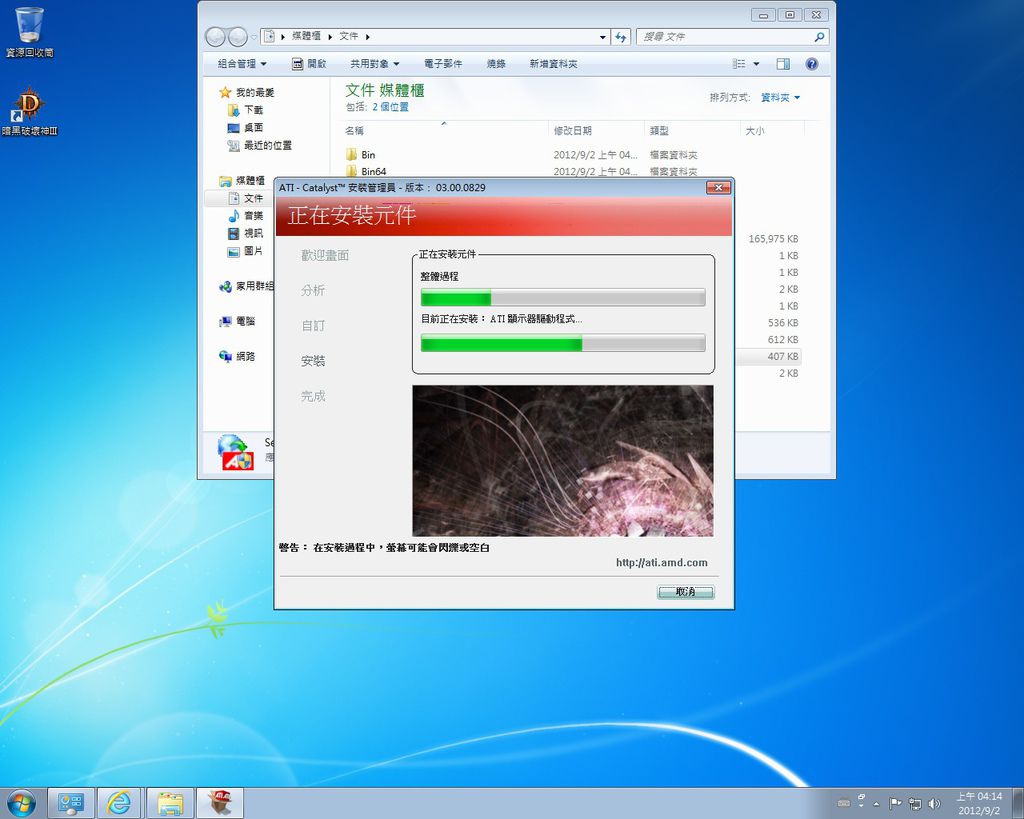This screenshot has height=819, width=1024.
Task: Refresh the Explorer address bar
Action: pos(620,37)
